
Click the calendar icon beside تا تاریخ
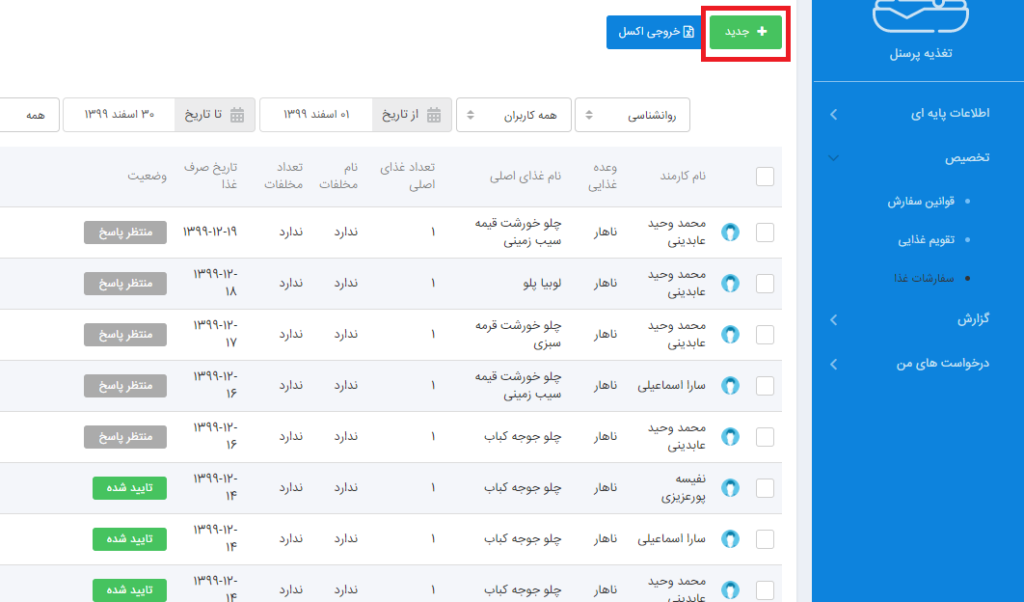(237, 115)
